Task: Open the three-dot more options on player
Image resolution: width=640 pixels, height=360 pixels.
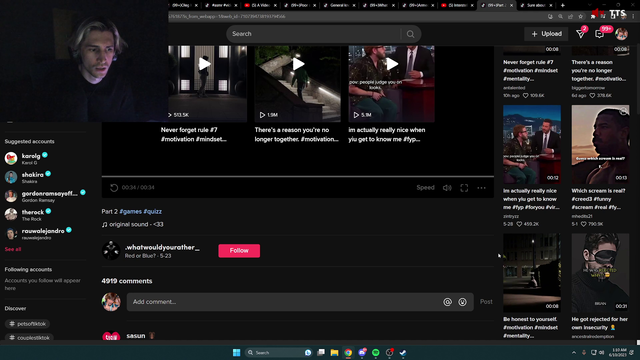Action: pyautogui.click(x=482, y=188)
